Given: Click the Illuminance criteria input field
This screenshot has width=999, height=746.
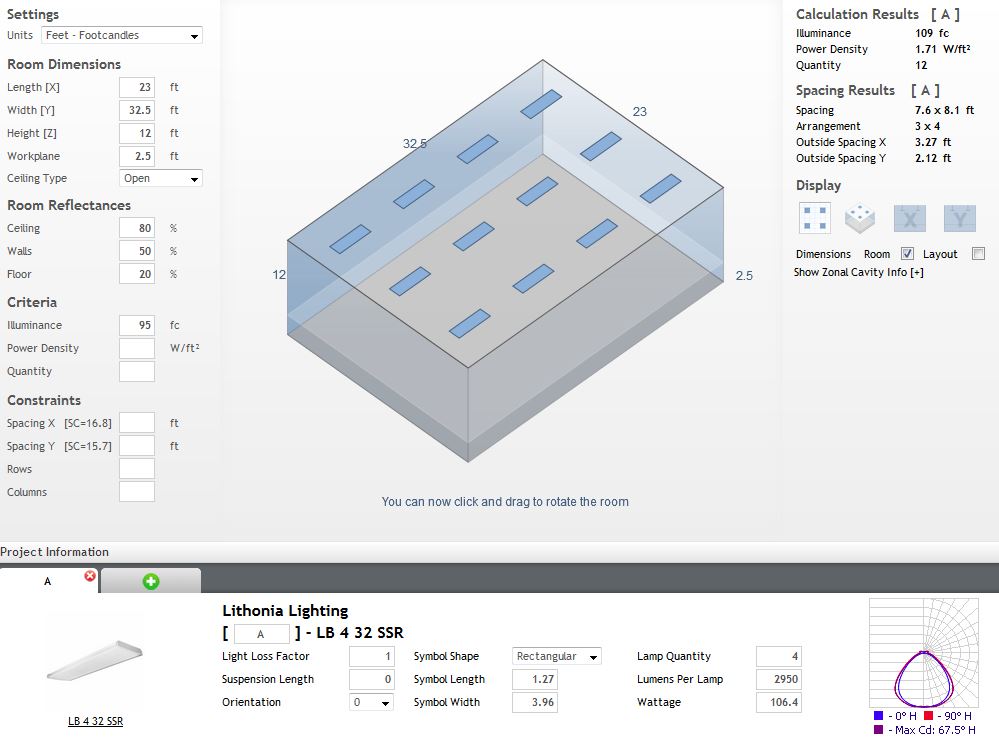Looking at the screenshot, I should tap(137, 326).
